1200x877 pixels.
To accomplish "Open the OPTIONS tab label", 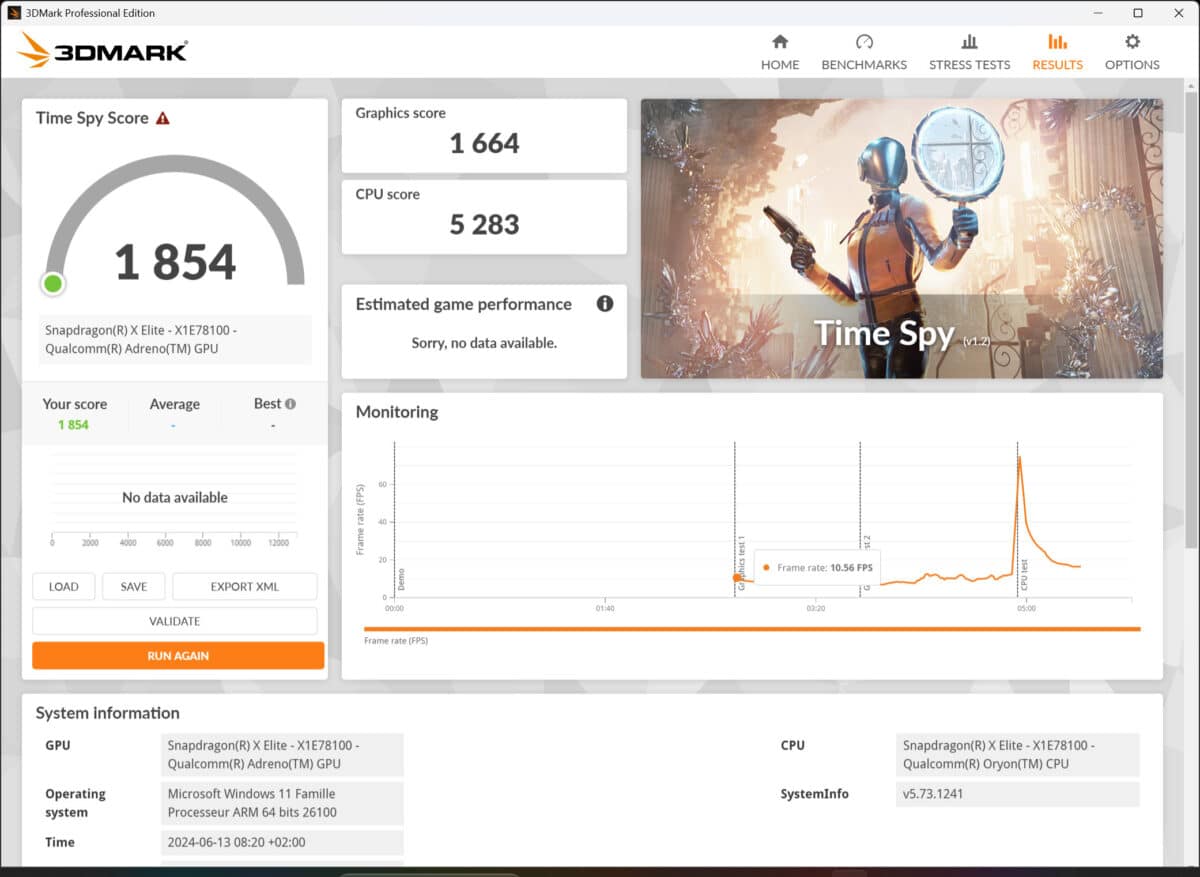I will pyautogui.click(x=1132, y=64).
